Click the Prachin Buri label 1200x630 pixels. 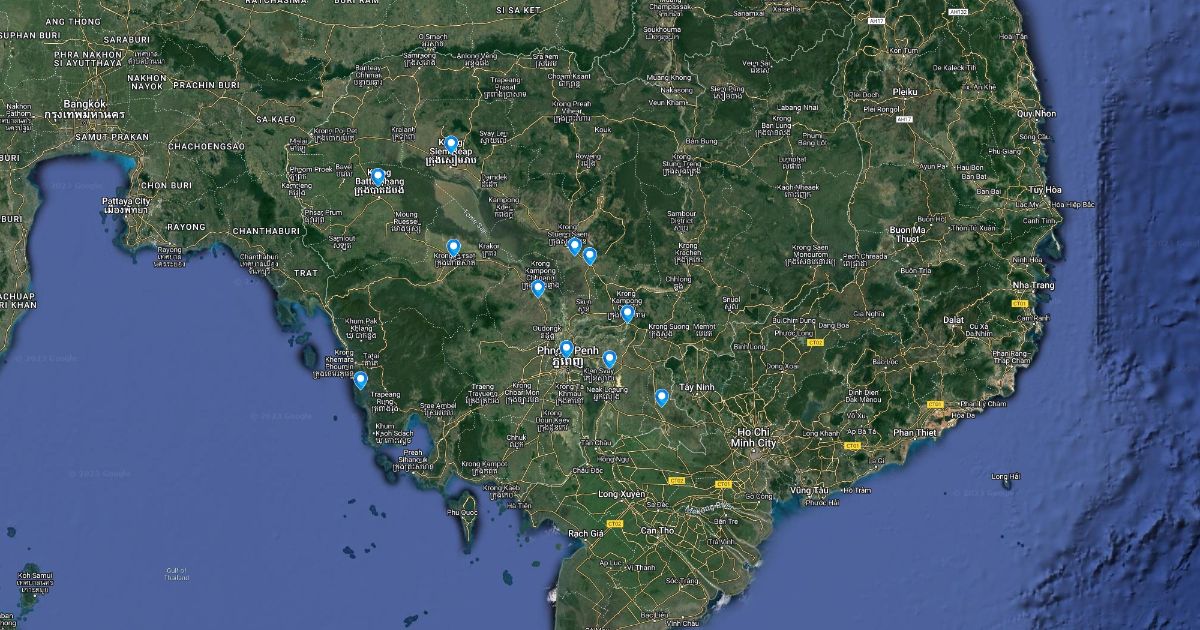tap(209, 83)
